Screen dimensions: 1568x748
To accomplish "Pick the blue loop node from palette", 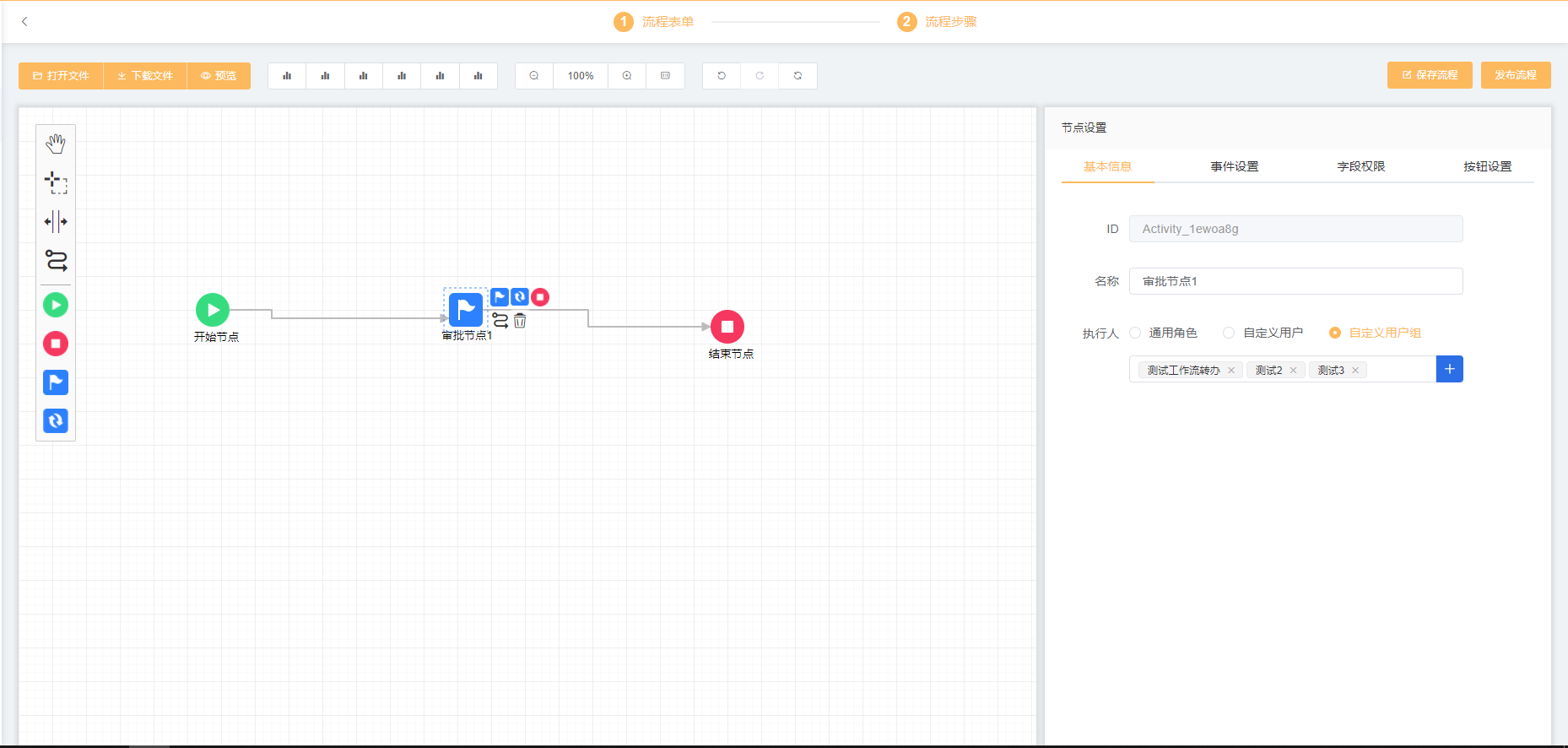I will tap(56, 420).
